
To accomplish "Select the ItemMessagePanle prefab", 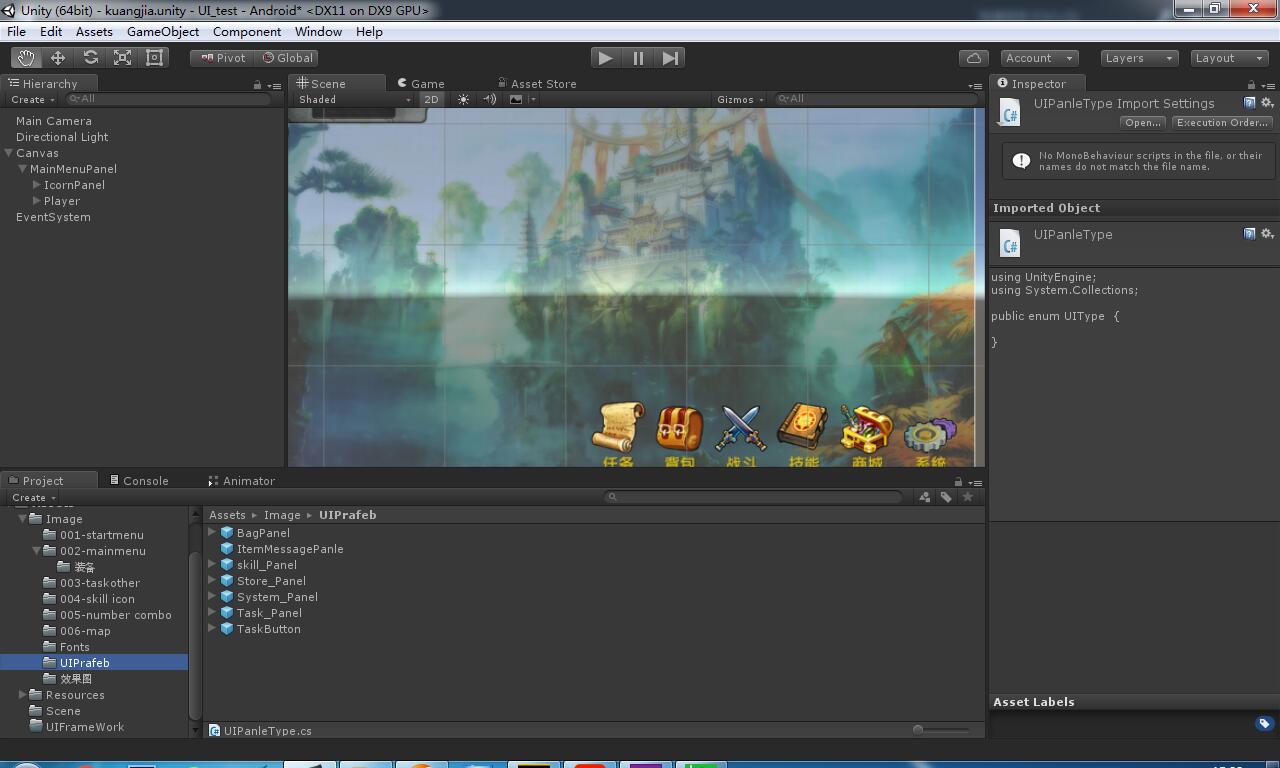I will [x=290, y=549].
